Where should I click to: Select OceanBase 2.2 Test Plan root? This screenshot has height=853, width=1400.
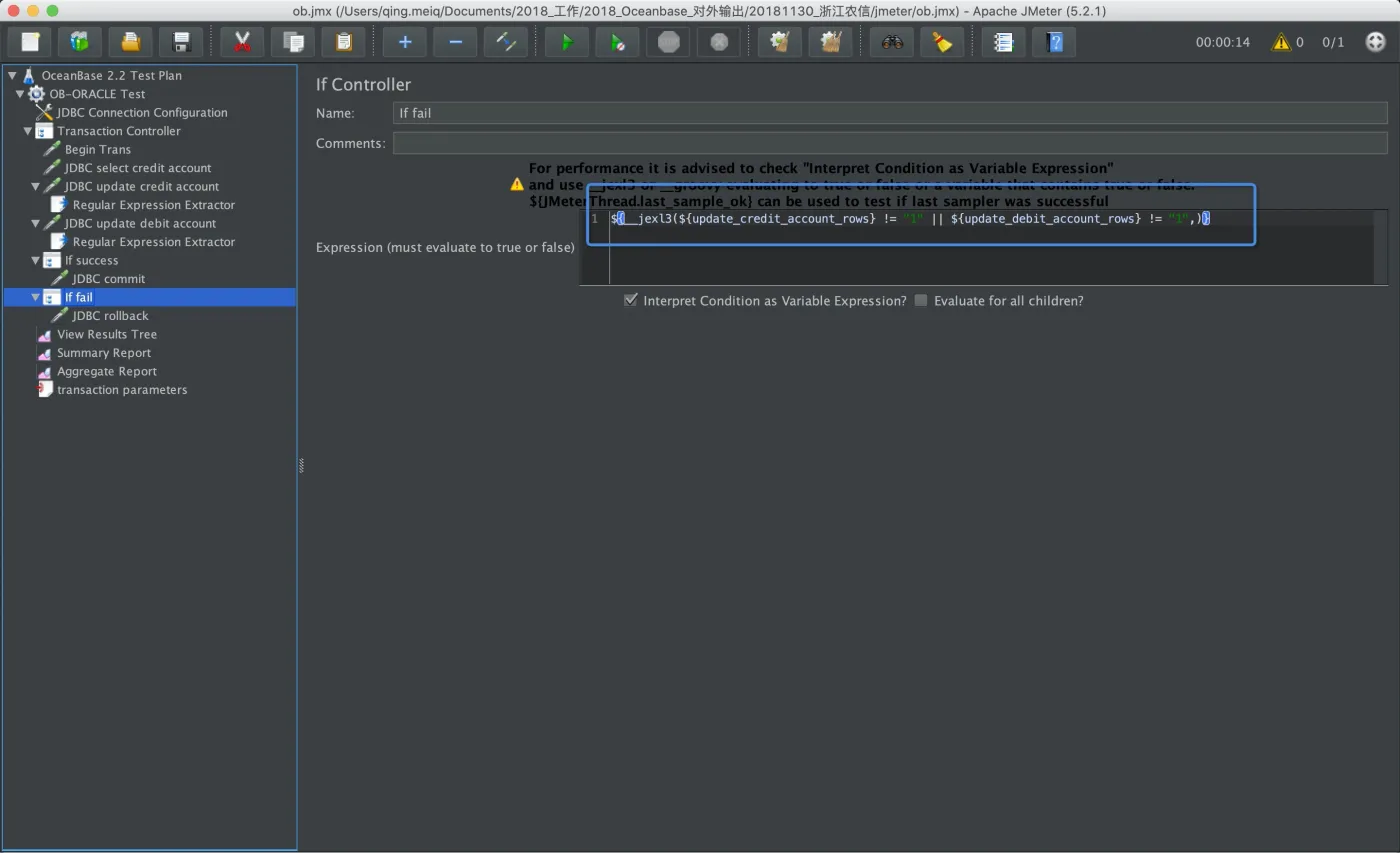point(111,75)
